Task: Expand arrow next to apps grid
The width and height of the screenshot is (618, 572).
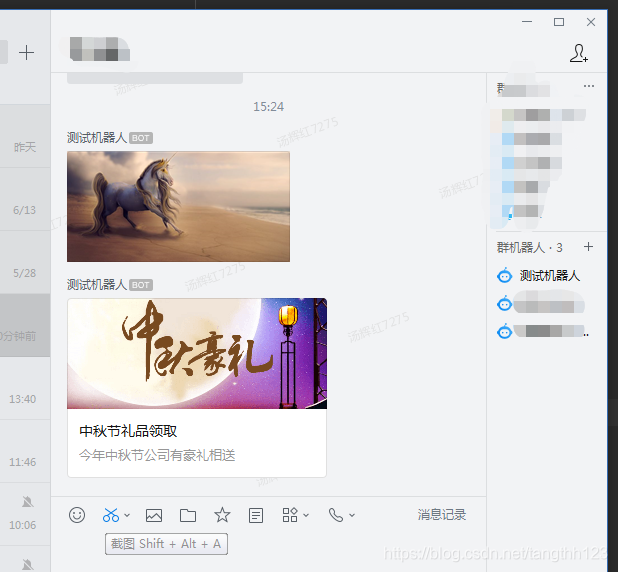Action: tap(306, 515)
